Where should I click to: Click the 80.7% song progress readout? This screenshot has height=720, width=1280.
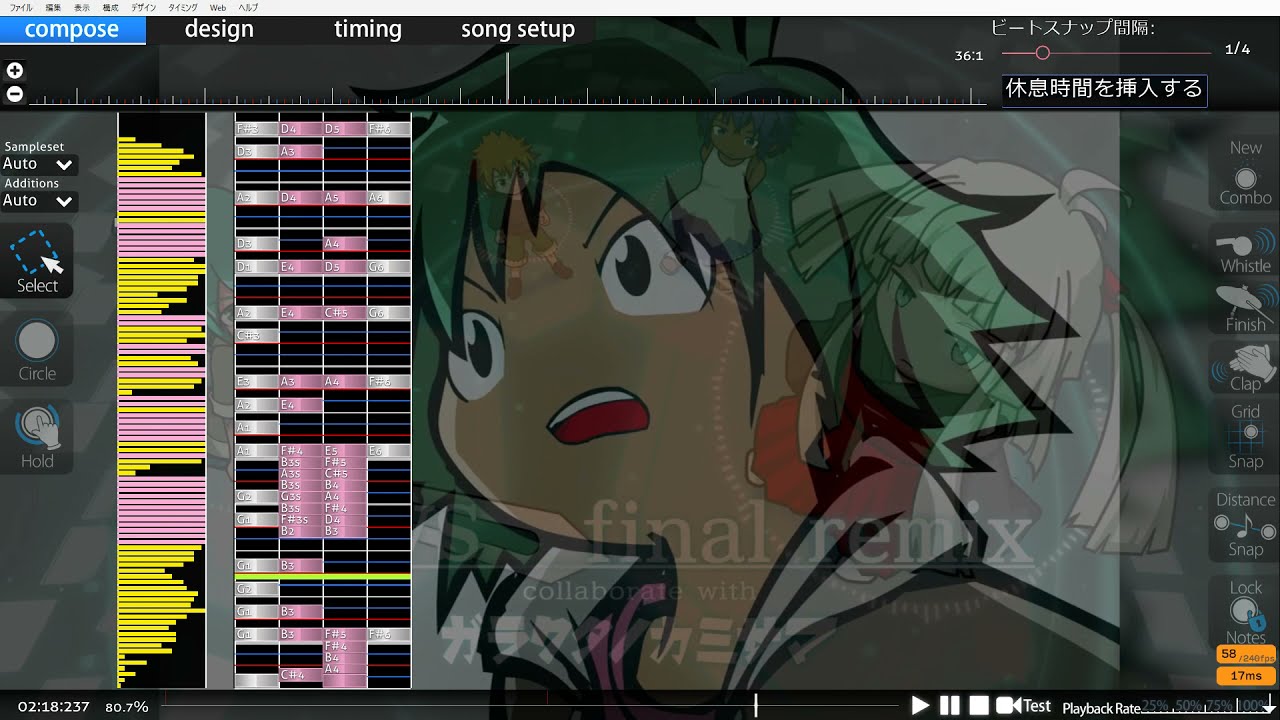pyautogui.click(x=127, y=707)
